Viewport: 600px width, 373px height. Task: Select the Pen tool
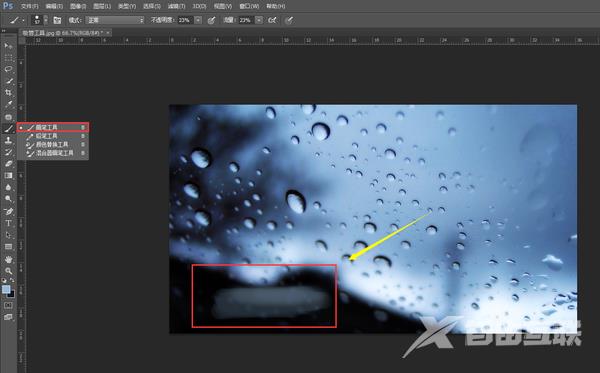(x=8, y=211)
